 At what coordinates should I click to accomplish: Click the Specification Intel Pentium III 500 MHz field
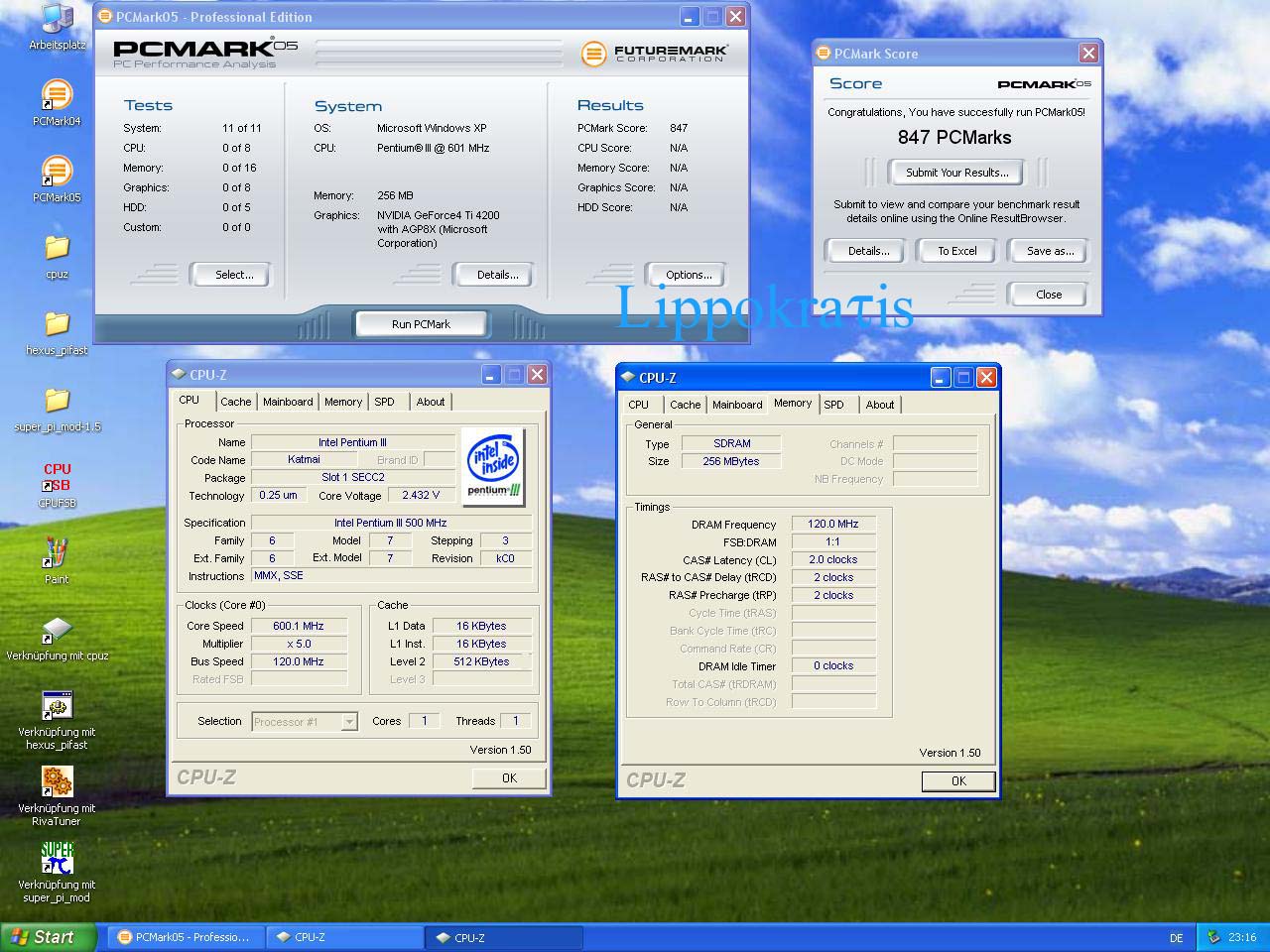coord(391,523)
